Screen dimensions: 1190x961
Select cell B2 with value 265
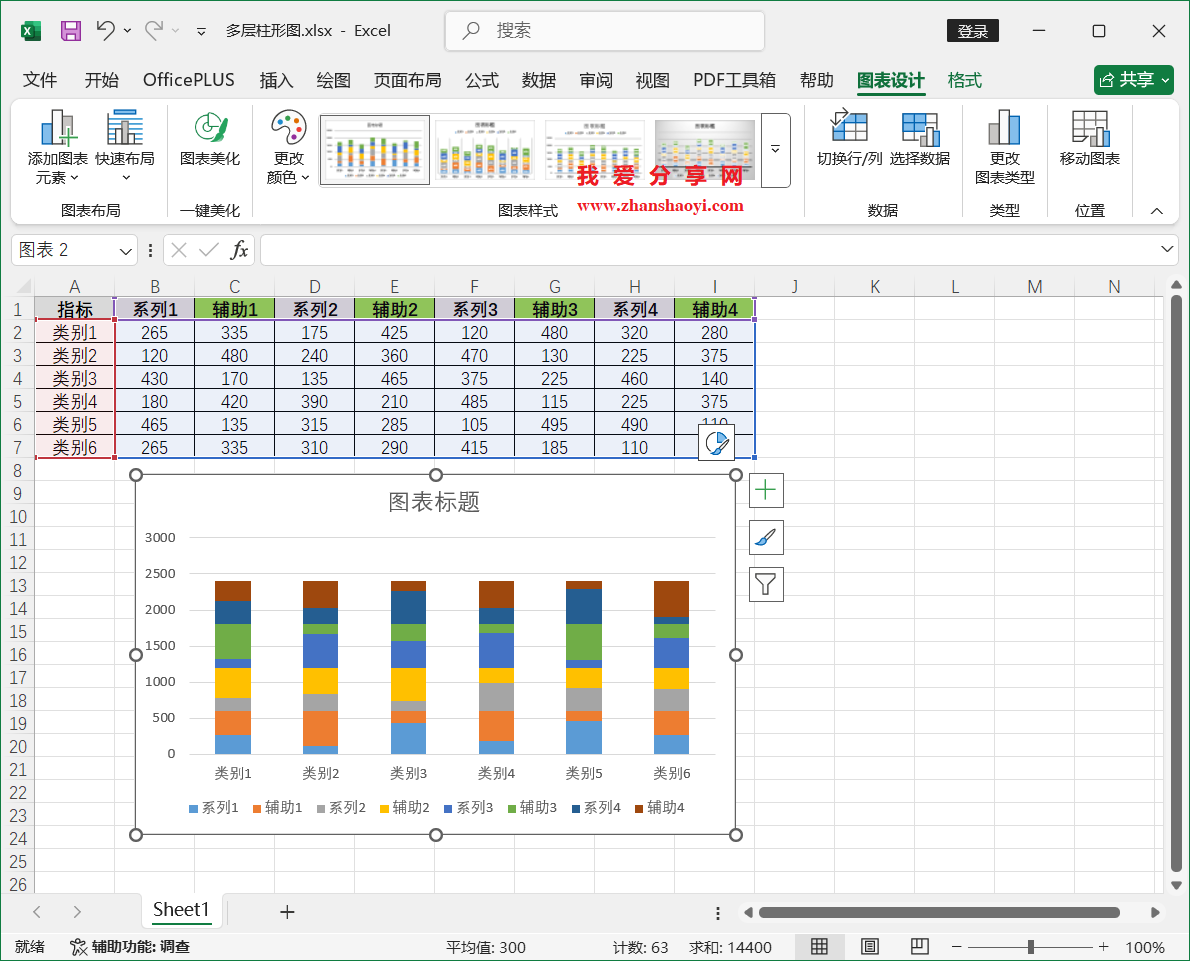(x=154, y=332)
